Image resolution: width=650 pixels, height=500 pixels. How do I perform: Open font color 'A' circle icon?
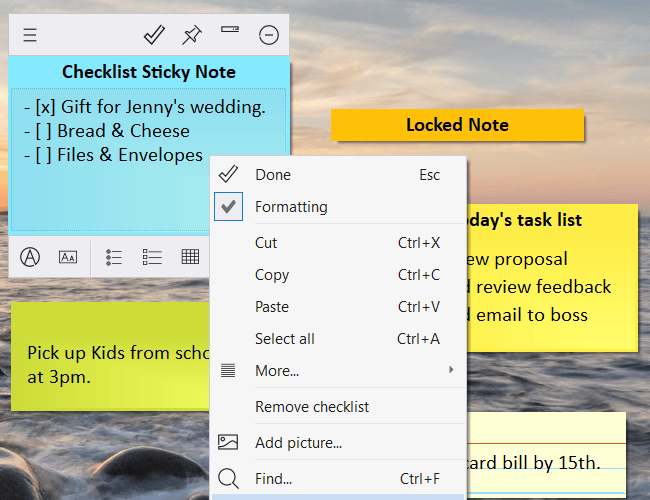pyautogui.click(x=30, y=257)
